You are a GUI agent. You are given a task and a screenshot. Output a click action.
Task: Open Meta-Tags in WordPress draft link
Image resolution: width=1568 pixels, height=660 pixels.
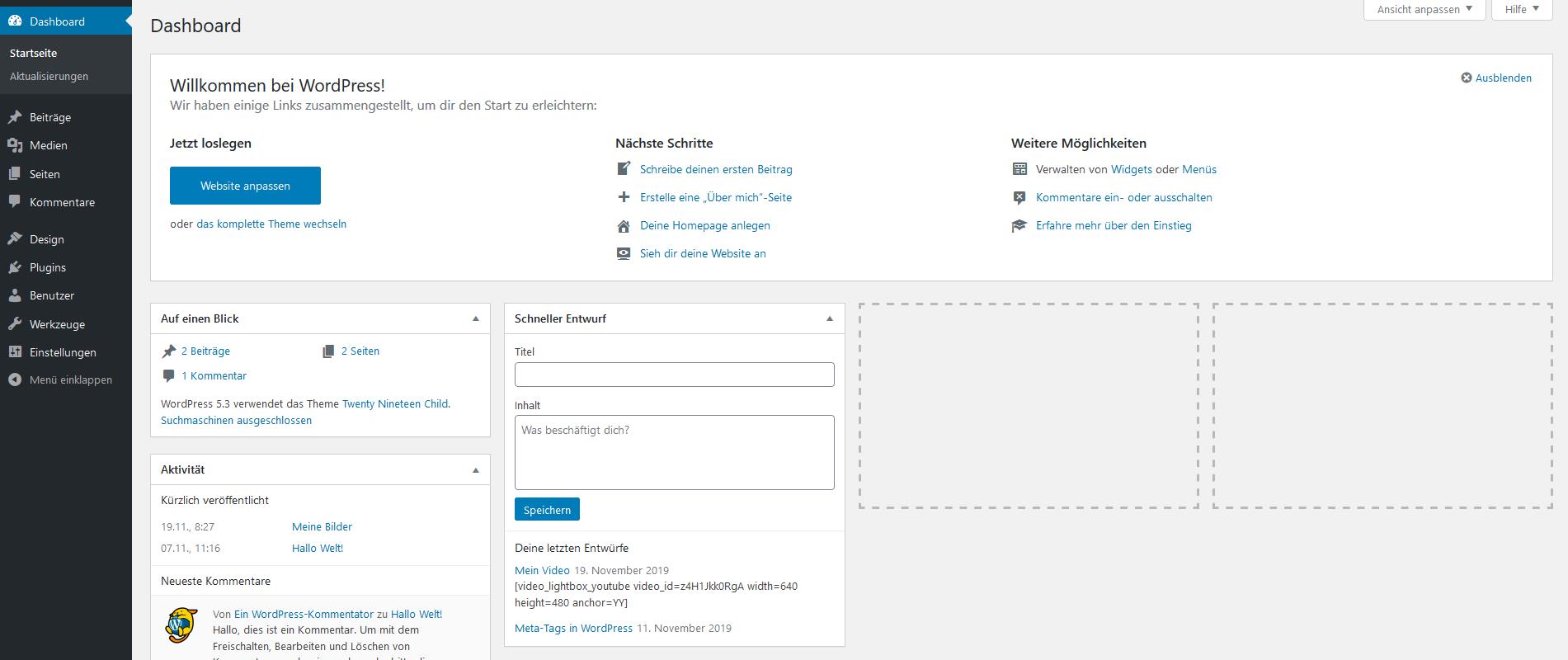pyautogui.click(x=573, y=628)
